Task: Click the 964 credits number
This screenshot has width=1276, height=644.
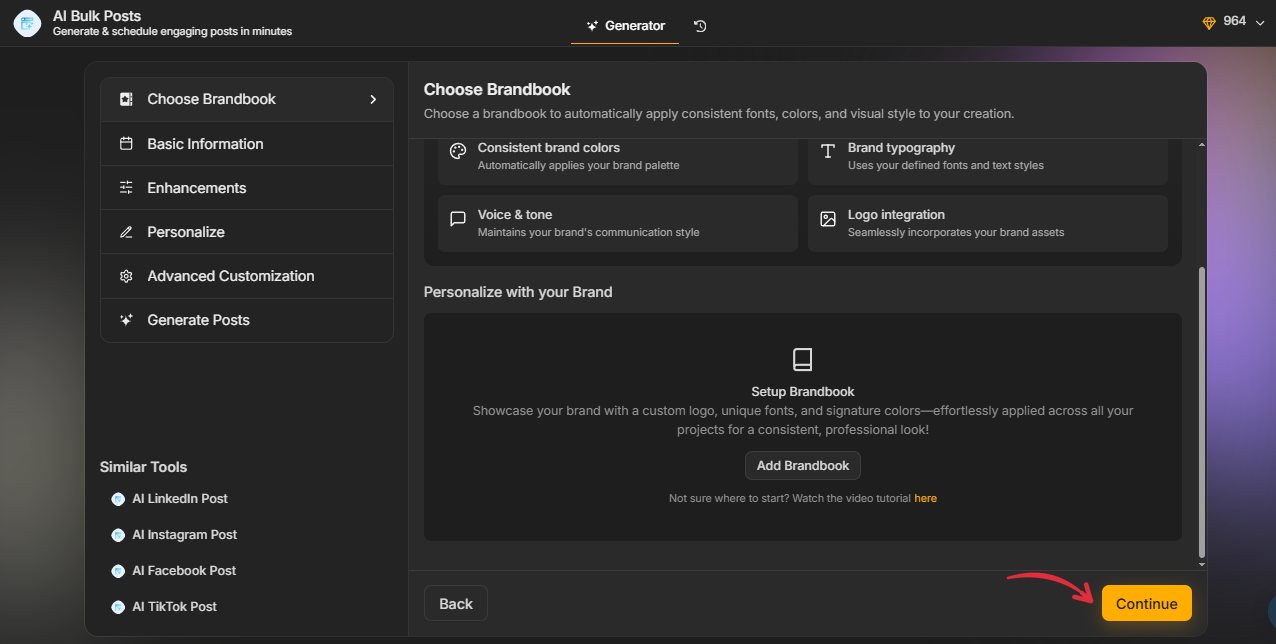Action: (1235, 21)
